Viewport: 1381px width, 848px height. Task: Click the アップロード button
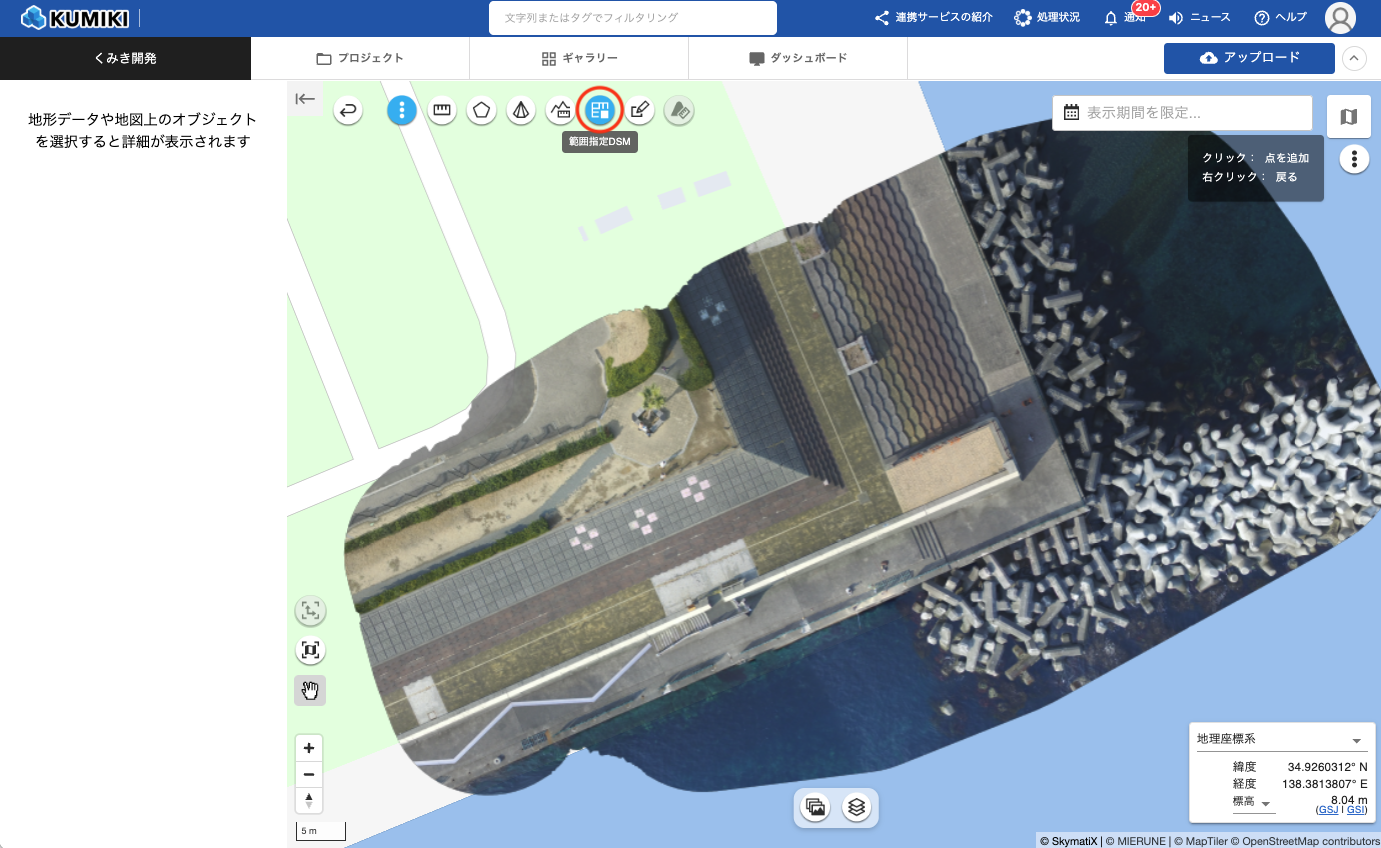(x=1249, y=58)
